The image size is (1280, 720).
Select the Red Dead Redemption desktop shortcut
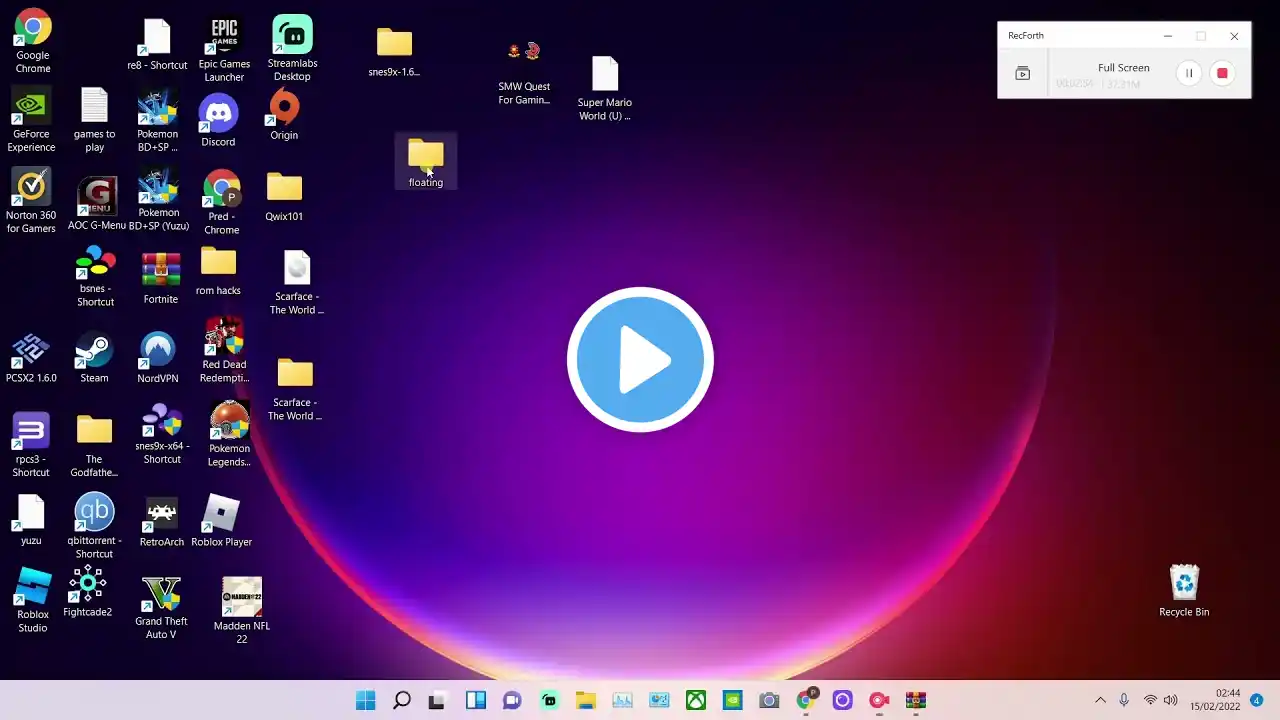tap(224, 351)
